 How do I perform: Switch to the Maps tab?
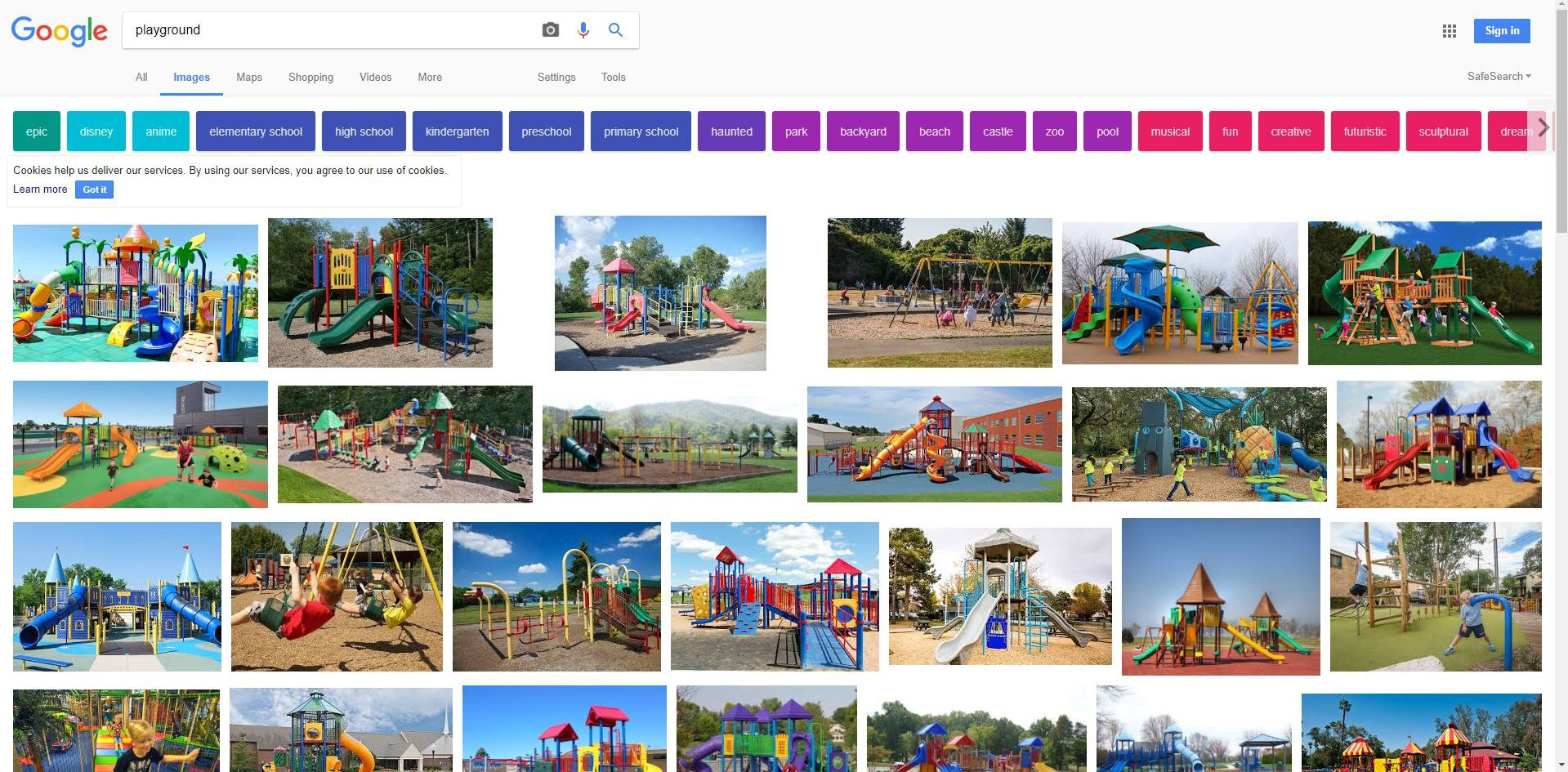pyautogui.click(x=249, y=77)
